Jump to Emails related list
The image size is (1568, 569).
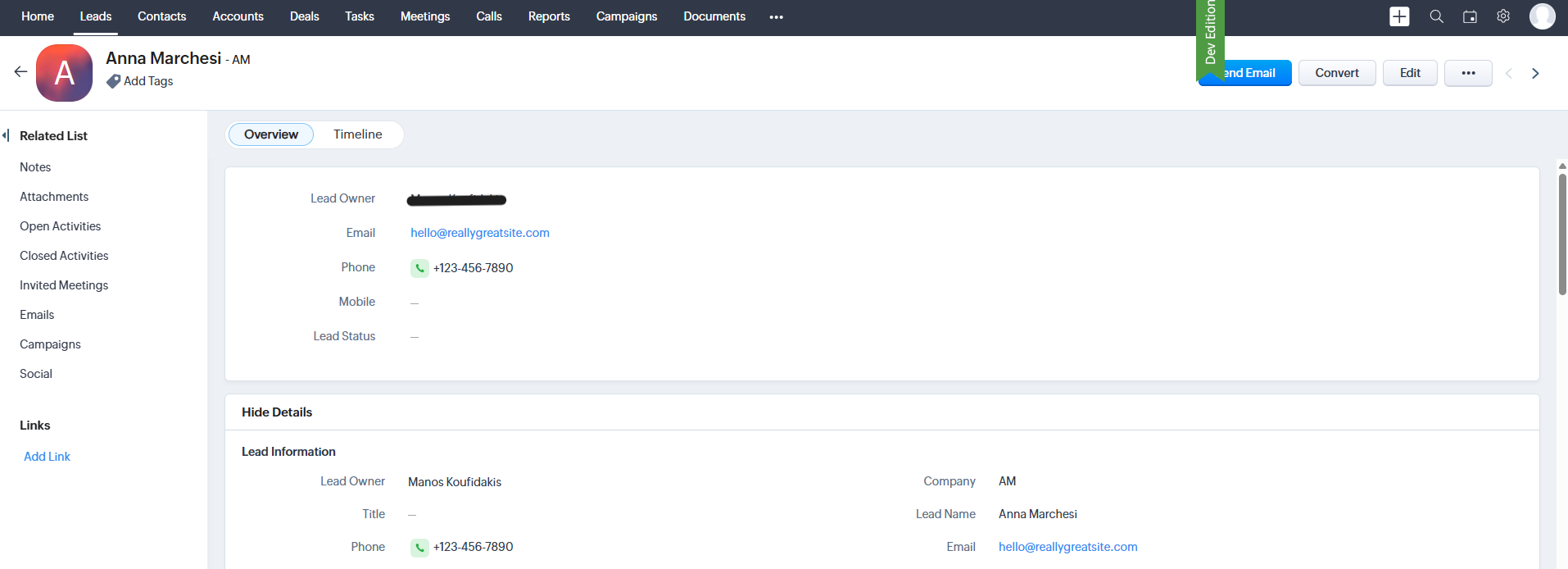point(37,315)
